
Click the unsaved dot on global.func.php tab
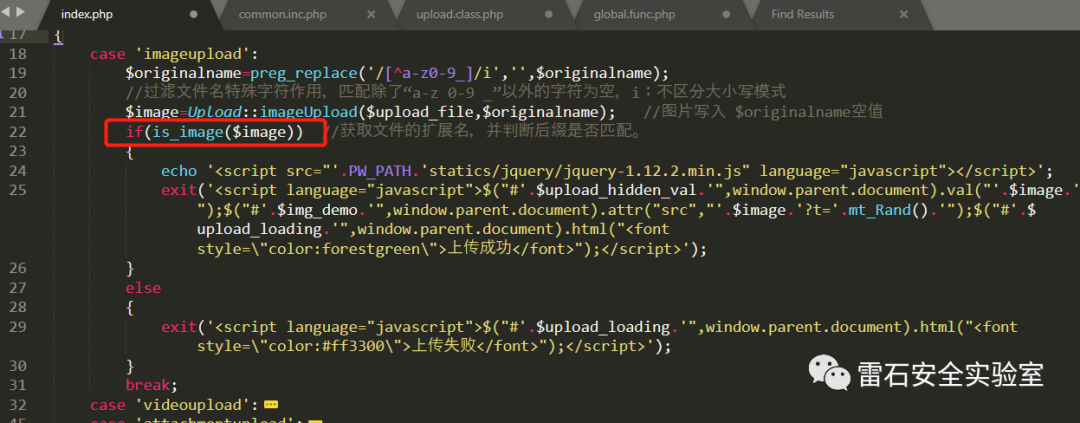click(727, 14)
